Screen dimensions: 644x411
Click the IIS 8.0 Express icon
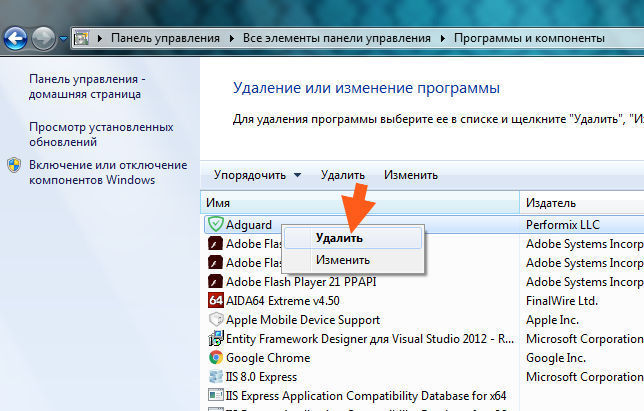(x=216, y=377)
